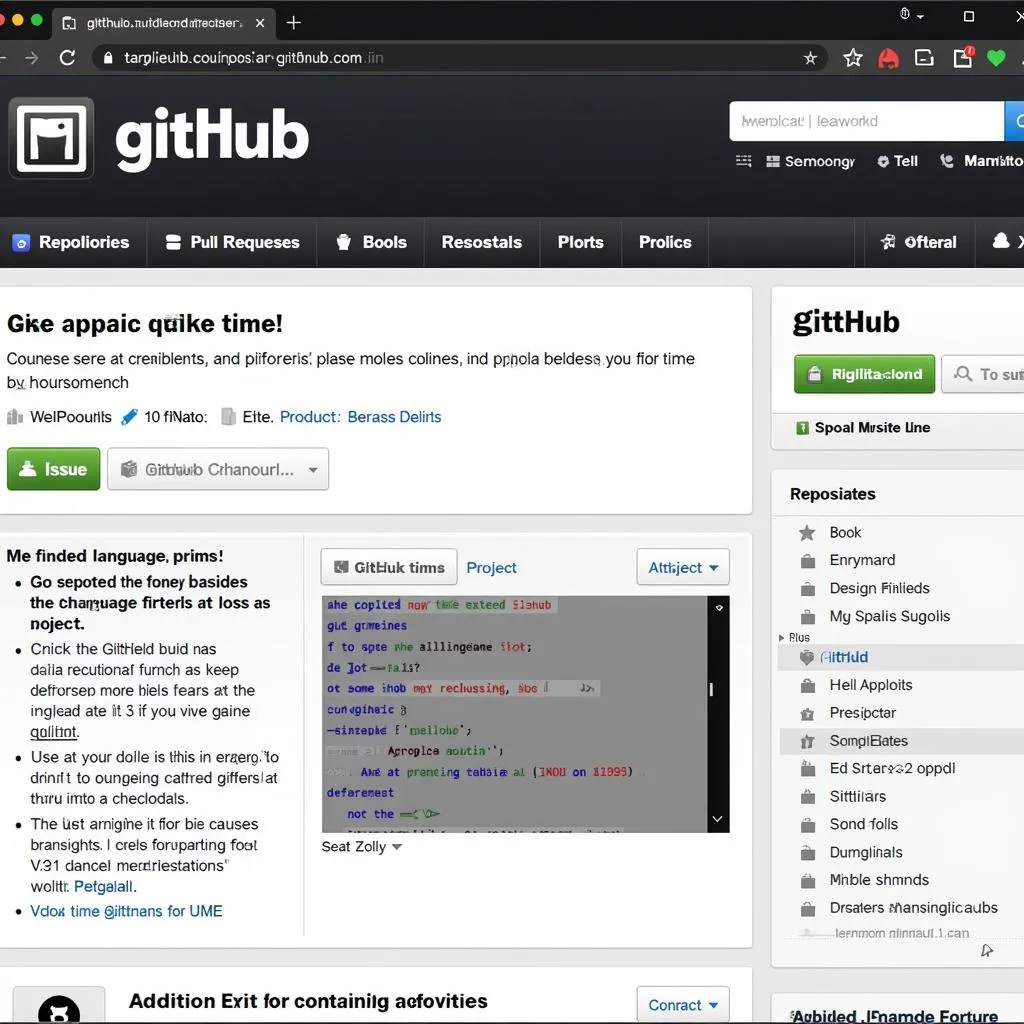Screen dimensions: 1024x1024
Task: Expand the Rlus tree section
Action: point(782,637)
